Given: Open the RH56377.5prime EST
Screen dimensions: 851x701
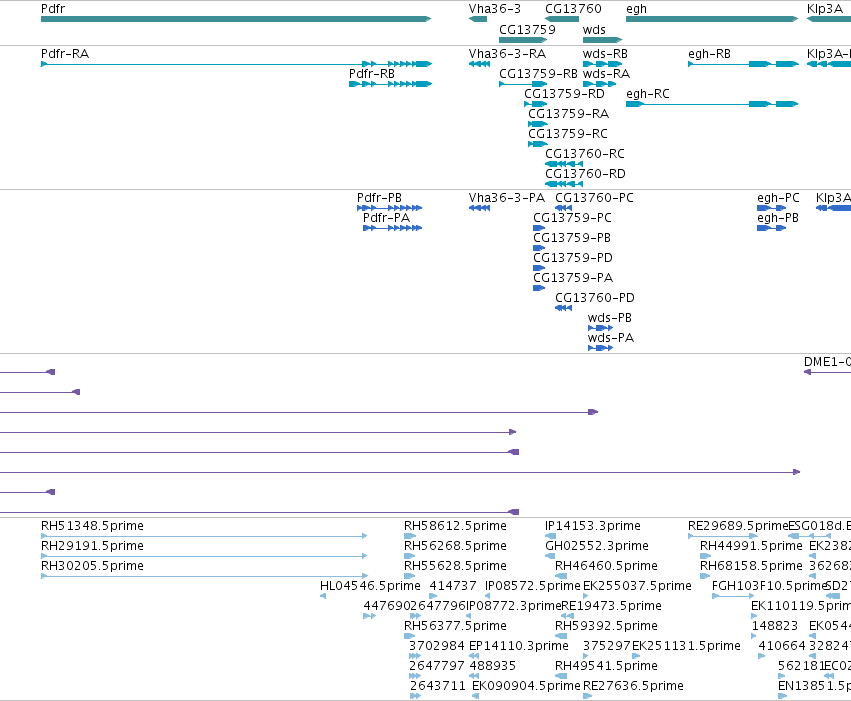Looking at the screenshot, I should click(410, 636).
